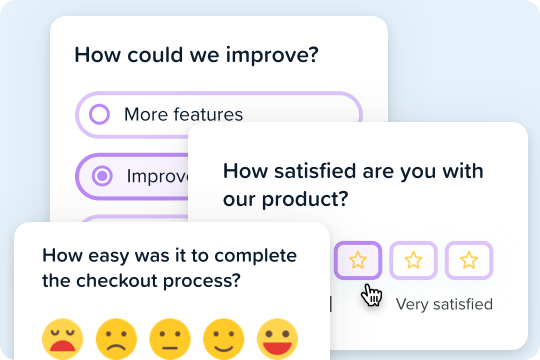Toggle the selected Improve radio button
The image size is (540, 360).
coord(102,176)
